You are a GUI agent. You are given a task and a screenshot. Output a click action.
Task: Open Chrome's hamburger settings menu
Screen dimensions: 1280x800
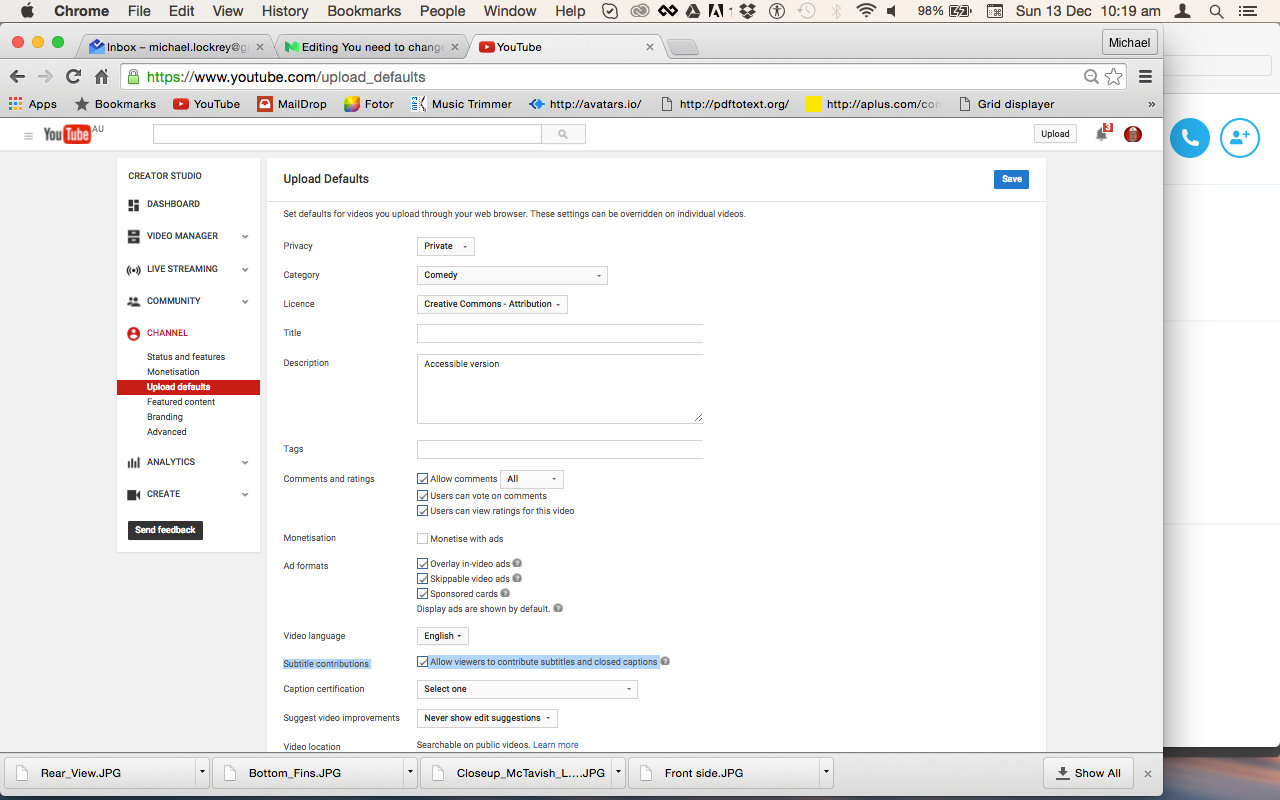click(1146, 77)
